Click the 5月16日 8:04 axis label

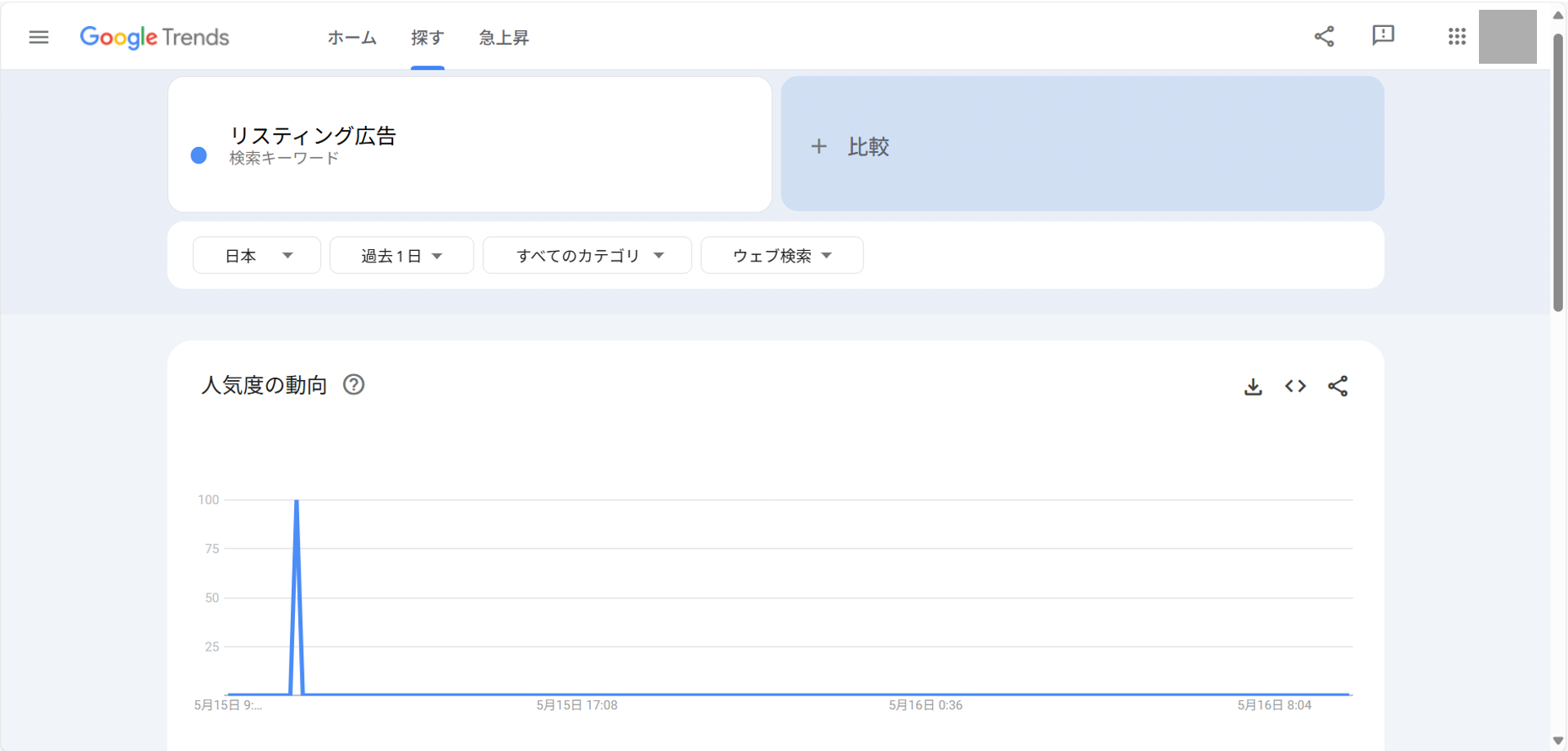coord(1275,705)
